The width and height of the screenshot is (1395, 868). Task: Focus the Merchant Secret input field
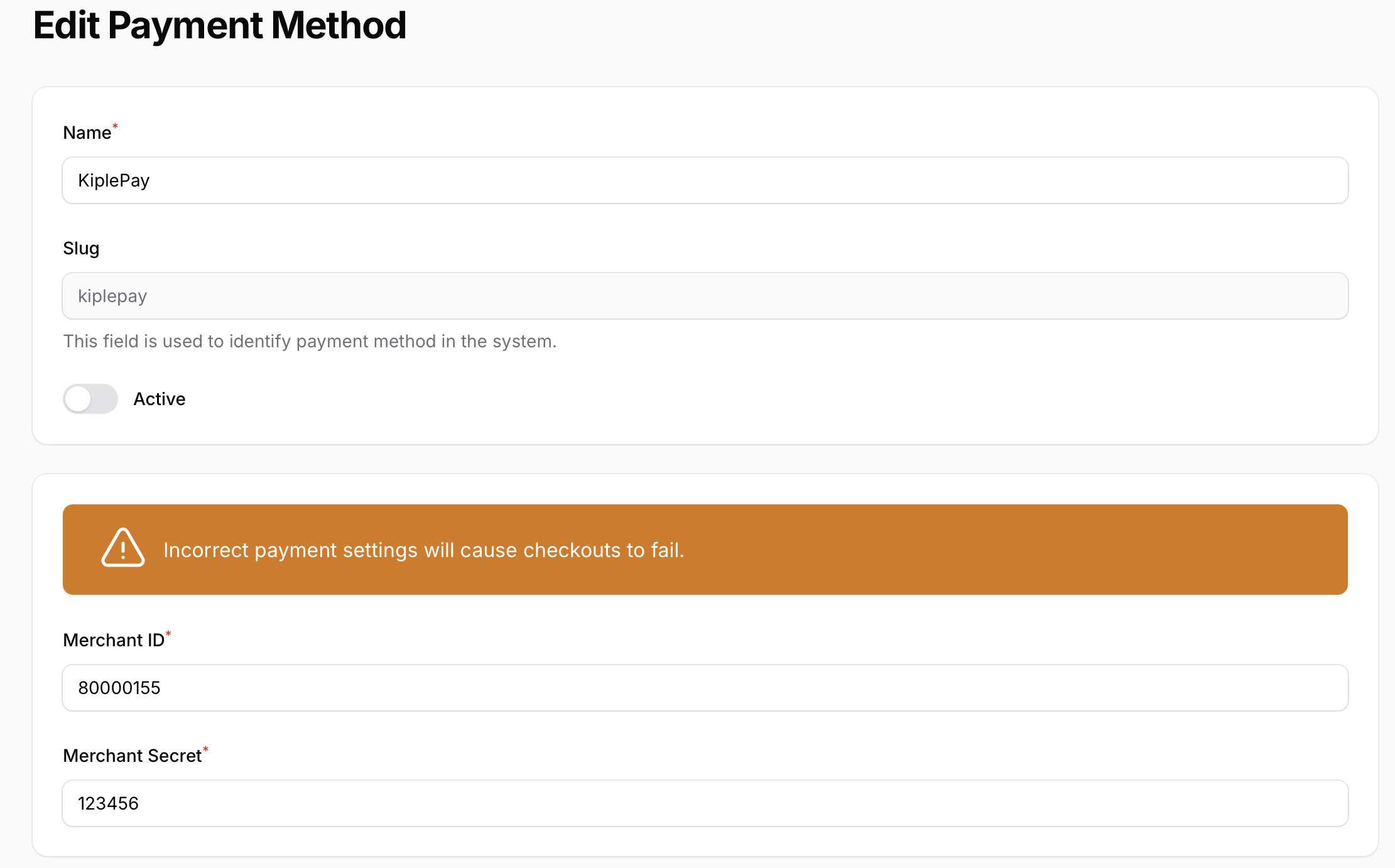point(705,803)
